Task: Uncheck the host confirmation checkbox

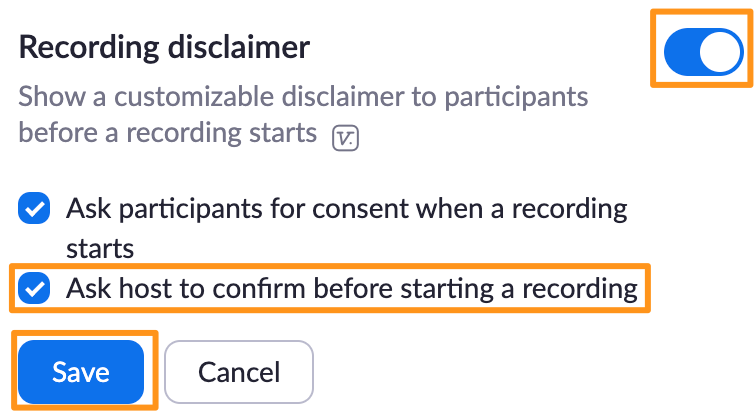Action: [x=36, y=289]
